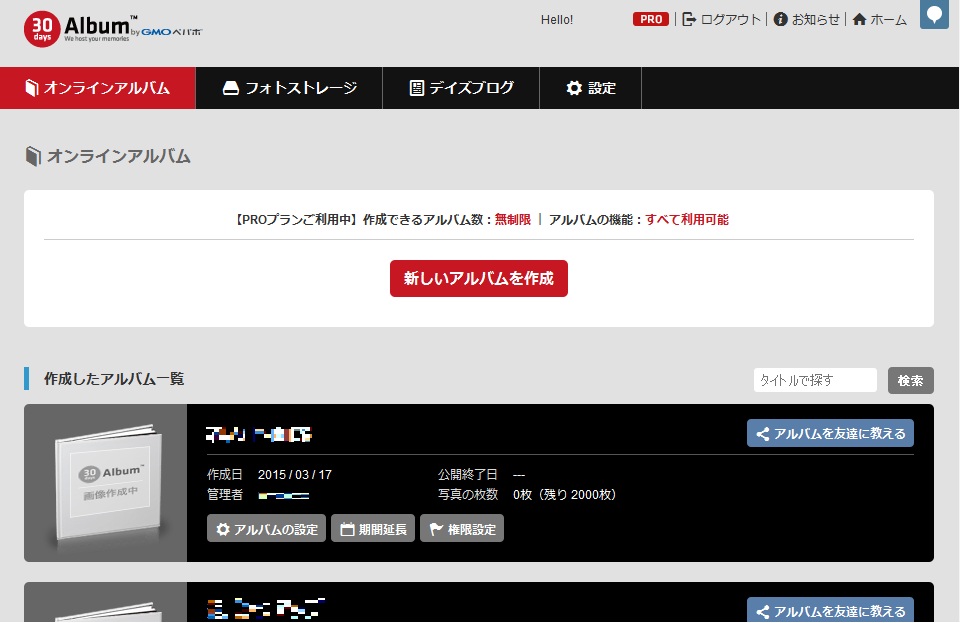Open お知らせ notifications link

[807, 19]
